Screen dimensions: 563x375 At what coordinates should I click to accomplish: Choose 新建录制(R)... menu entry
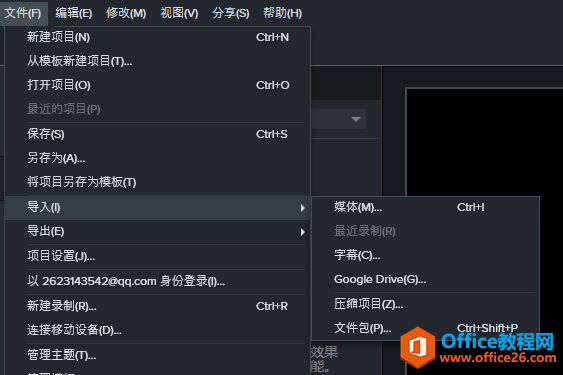[158, 306]
